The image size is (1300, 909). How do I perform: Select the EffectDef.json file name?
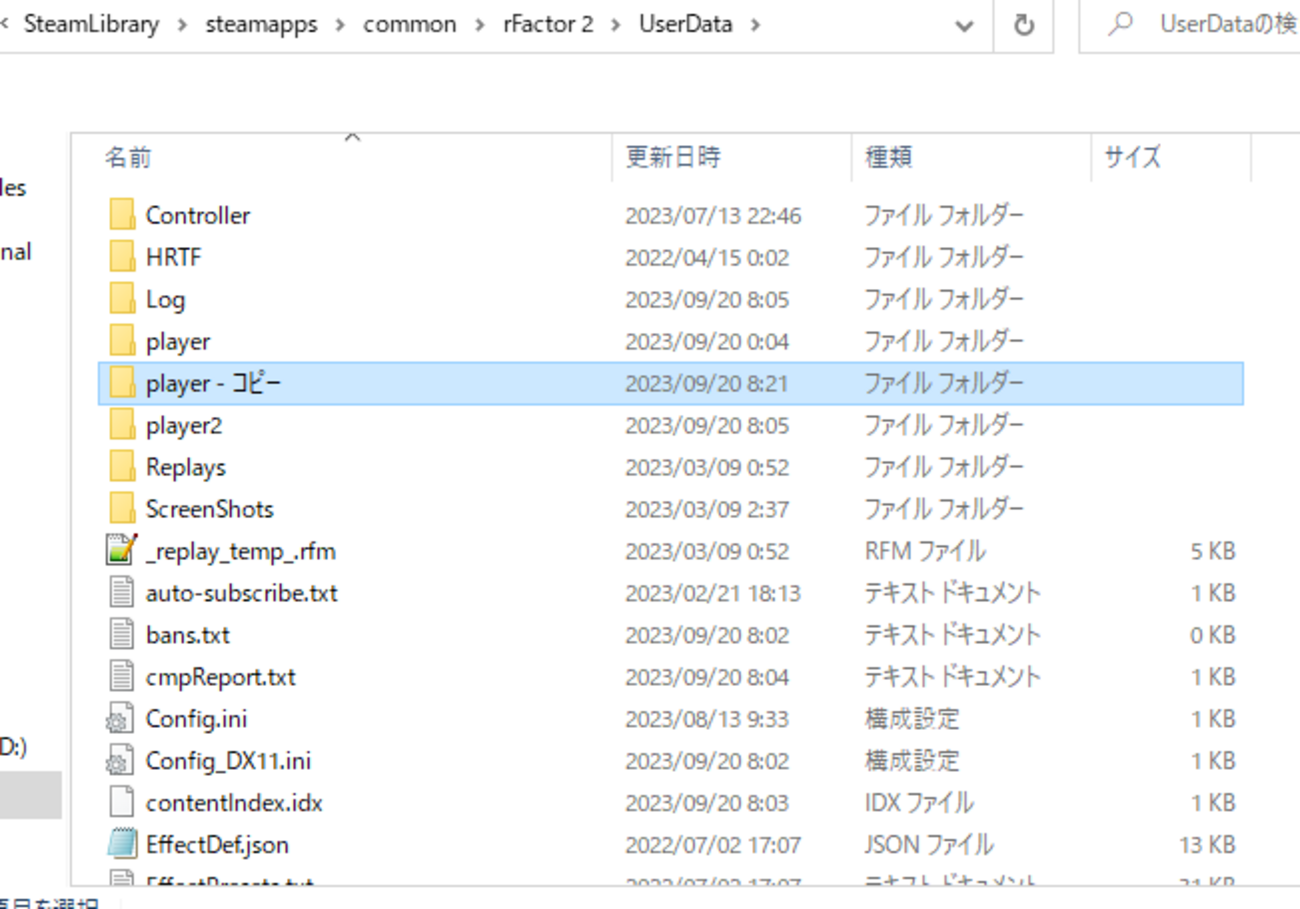click(x=217, y=846)
